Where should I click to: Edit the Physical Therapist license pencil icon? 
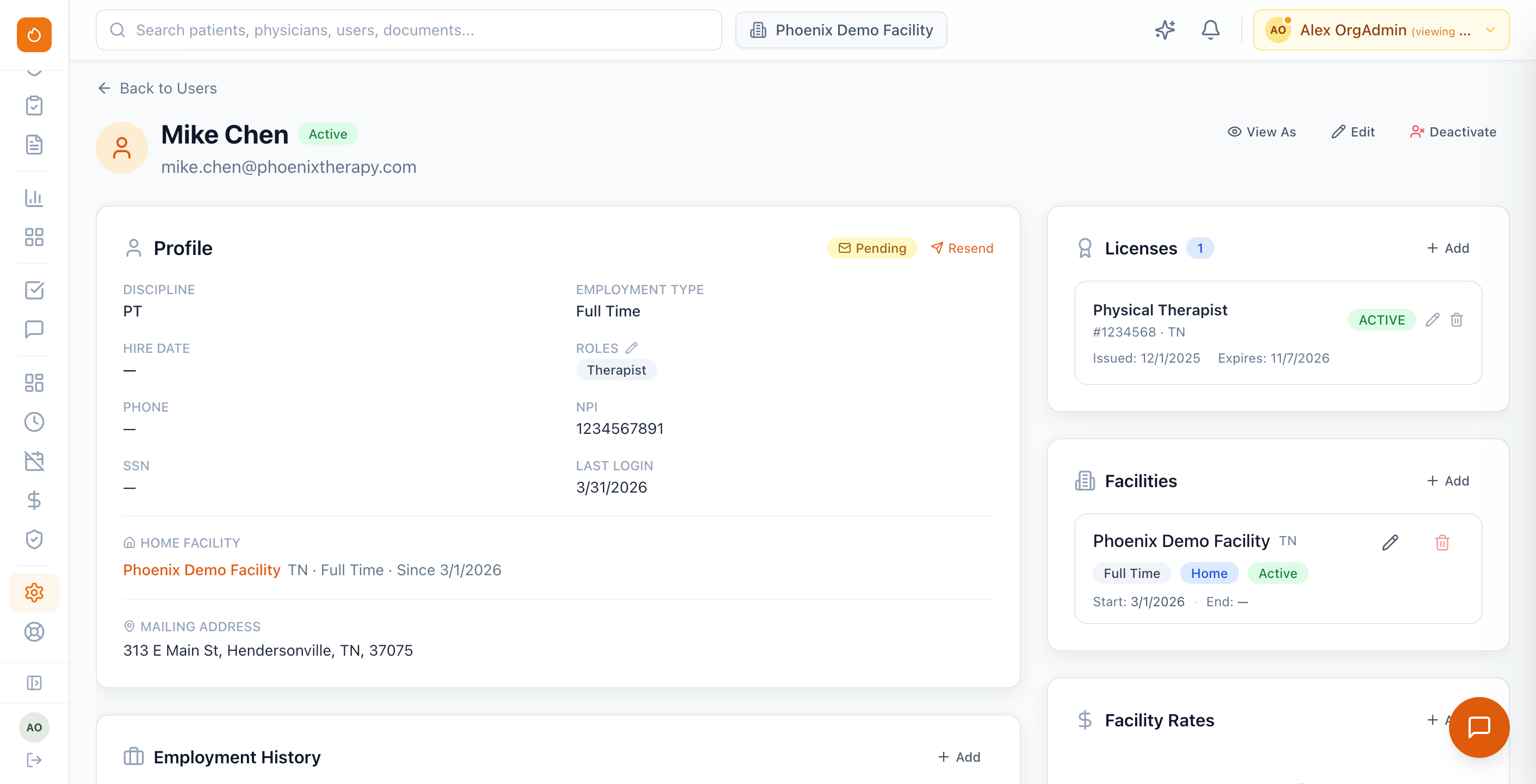(x=1432, y=320)
